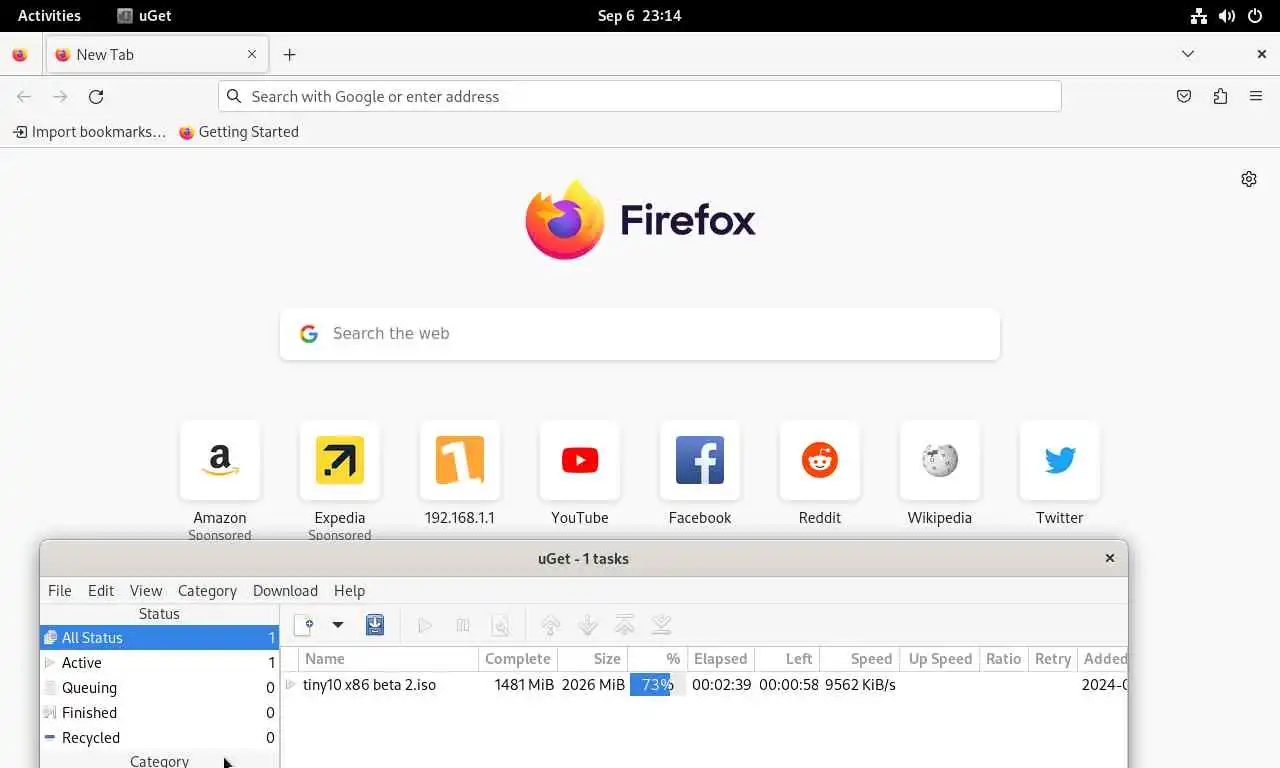
Task: Click the Retry column header
Action: coord(1053,659)
